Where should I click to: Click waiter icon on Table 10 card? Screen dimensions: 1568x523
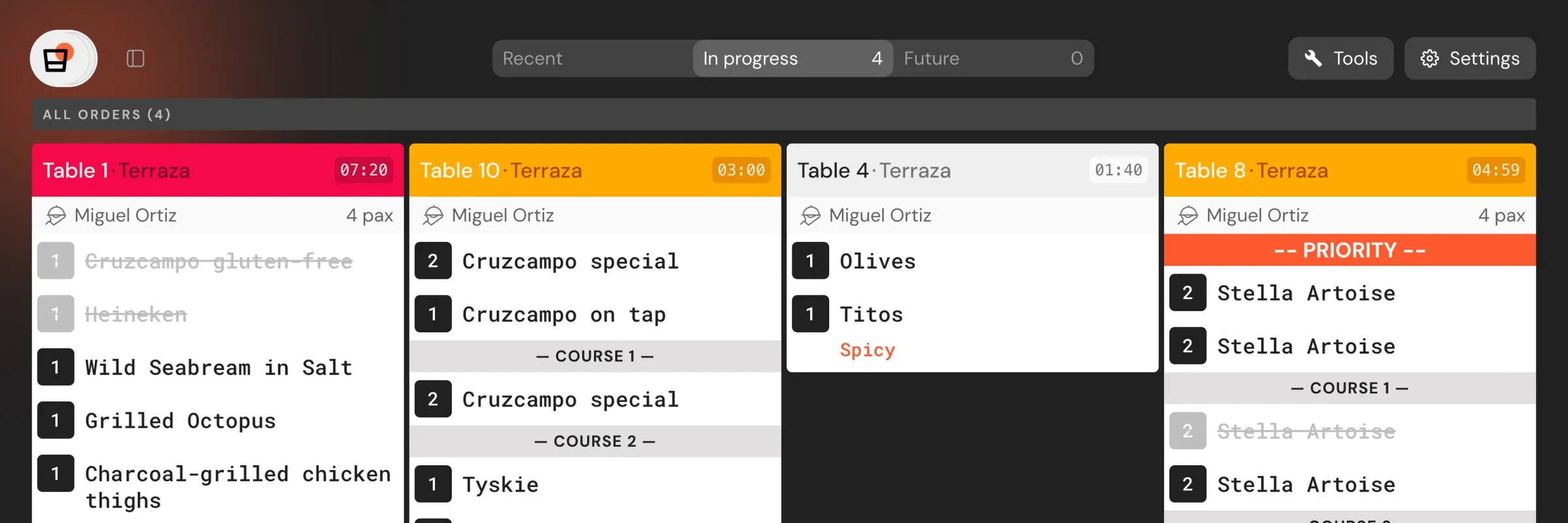pos(433,216)
